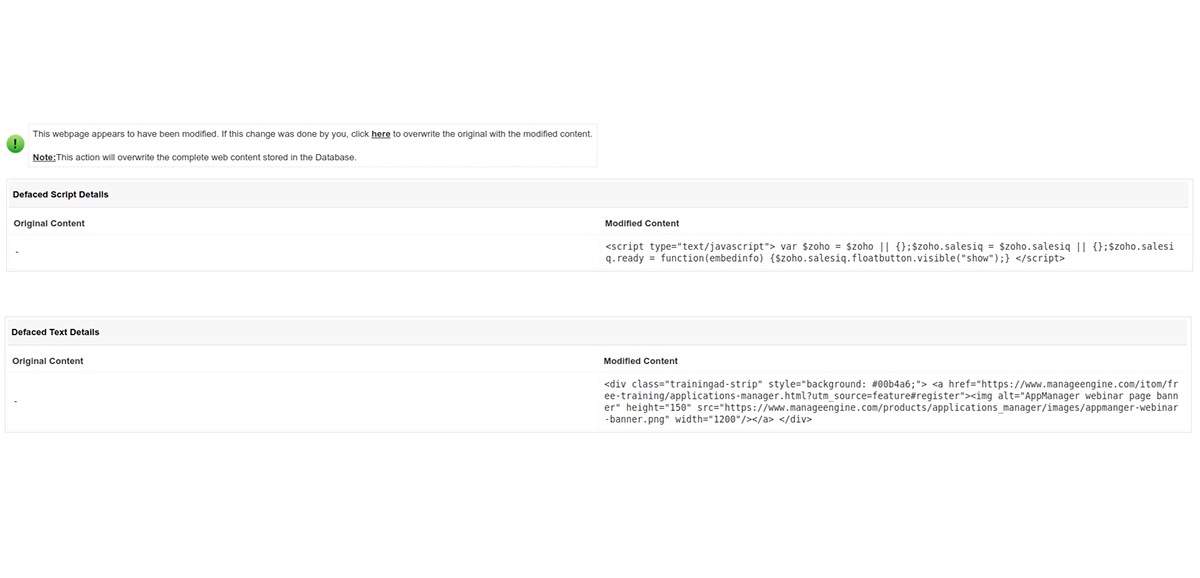
Task: Select the 'Defaced Script Details' section header
Action: coord(58,194)
